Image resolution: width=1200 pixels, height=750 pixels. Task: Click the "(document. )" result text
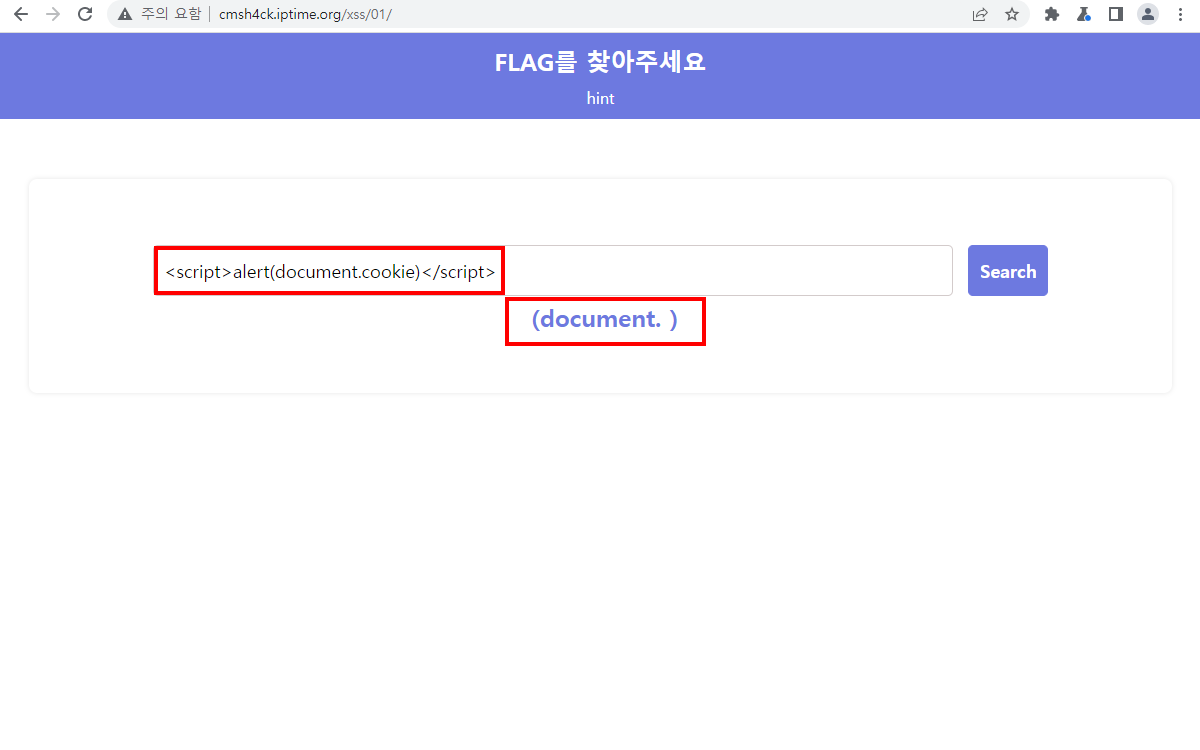[x=605, y=320]
